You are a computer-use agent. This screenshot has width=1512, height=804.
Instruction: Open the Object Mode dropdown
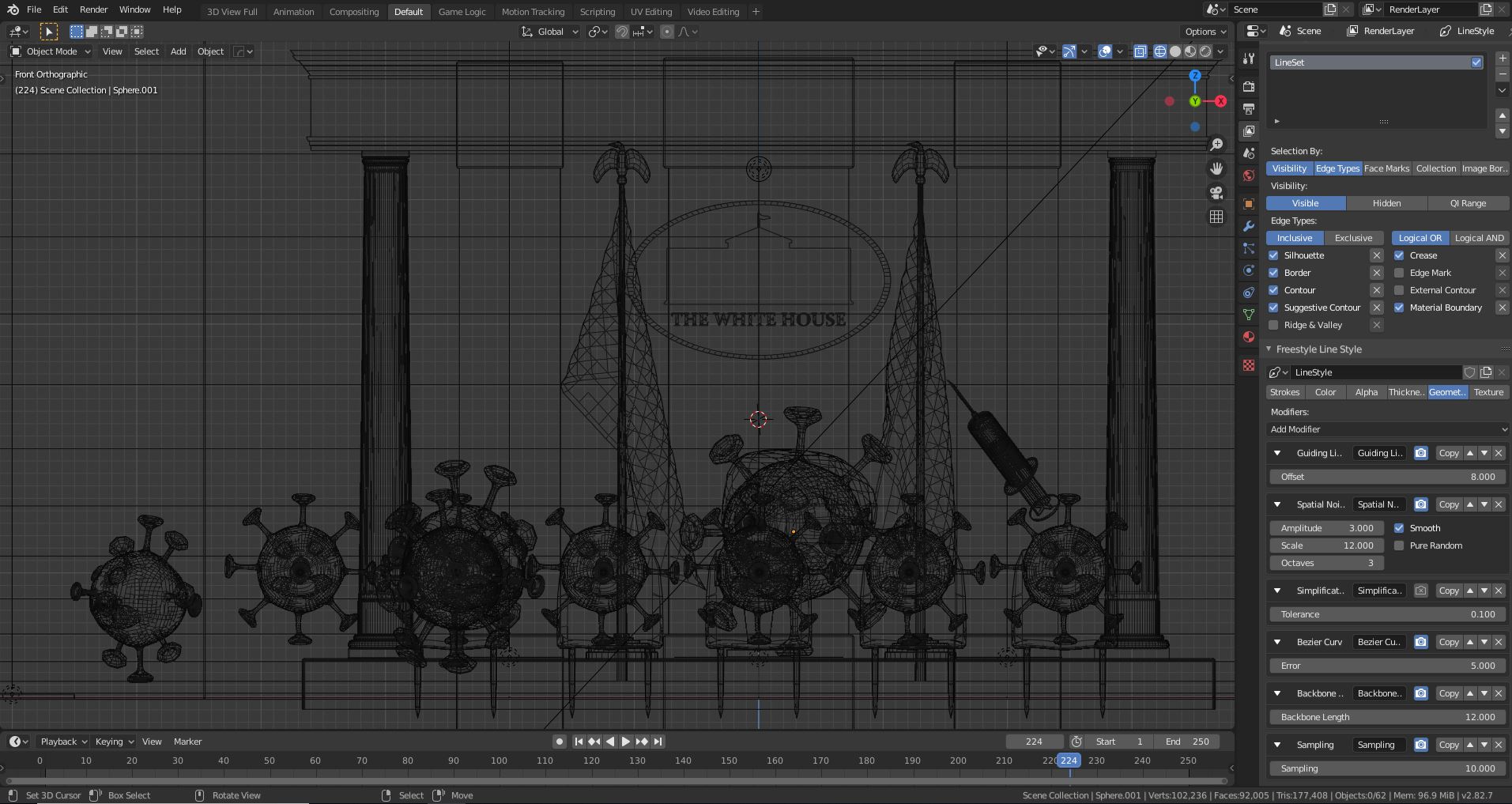pyautogui.click(x=51, y=51)
